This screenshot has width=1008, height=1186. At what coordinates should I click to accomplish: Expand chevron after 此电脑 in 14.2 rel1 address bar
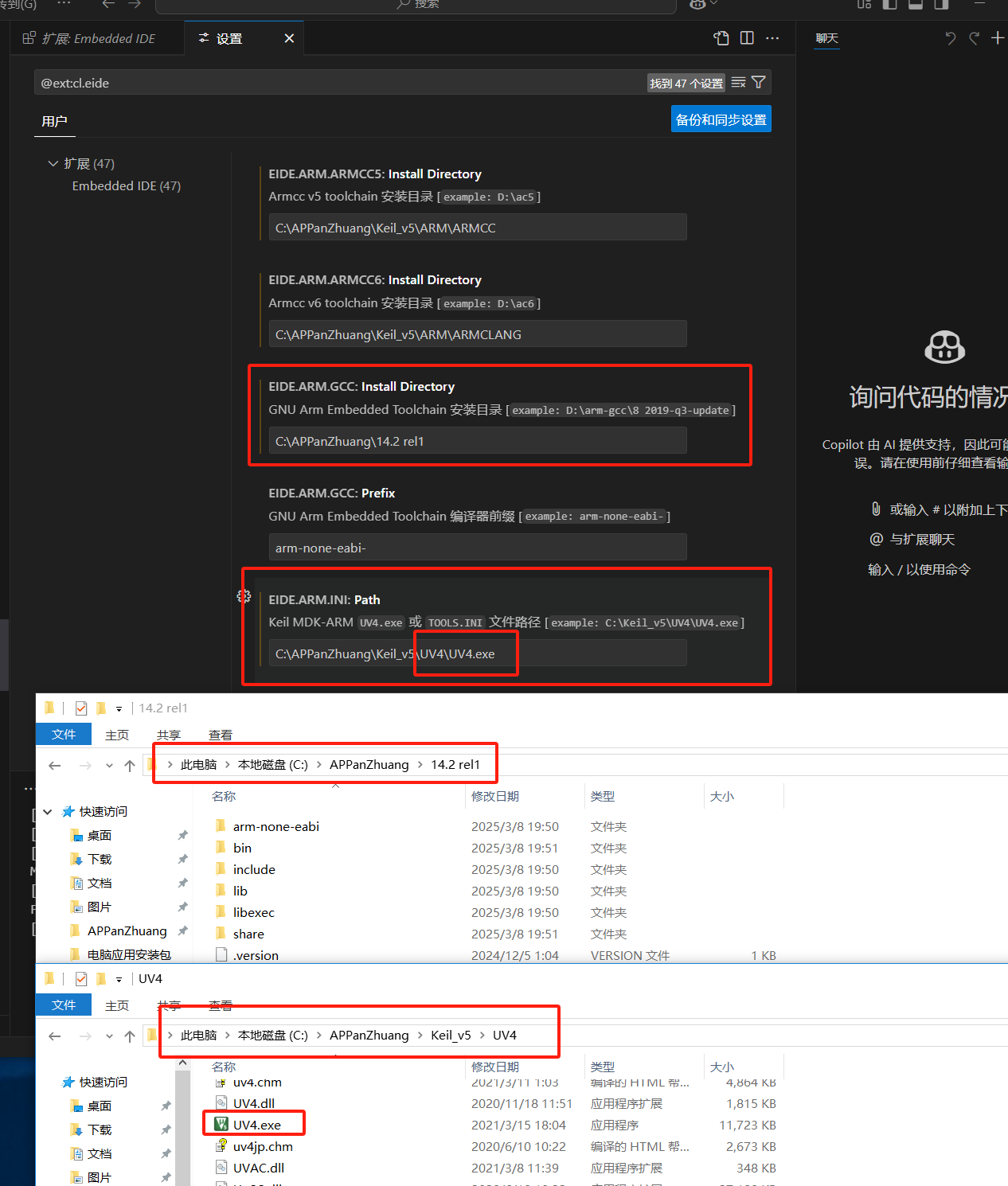[x=227, y=765]
